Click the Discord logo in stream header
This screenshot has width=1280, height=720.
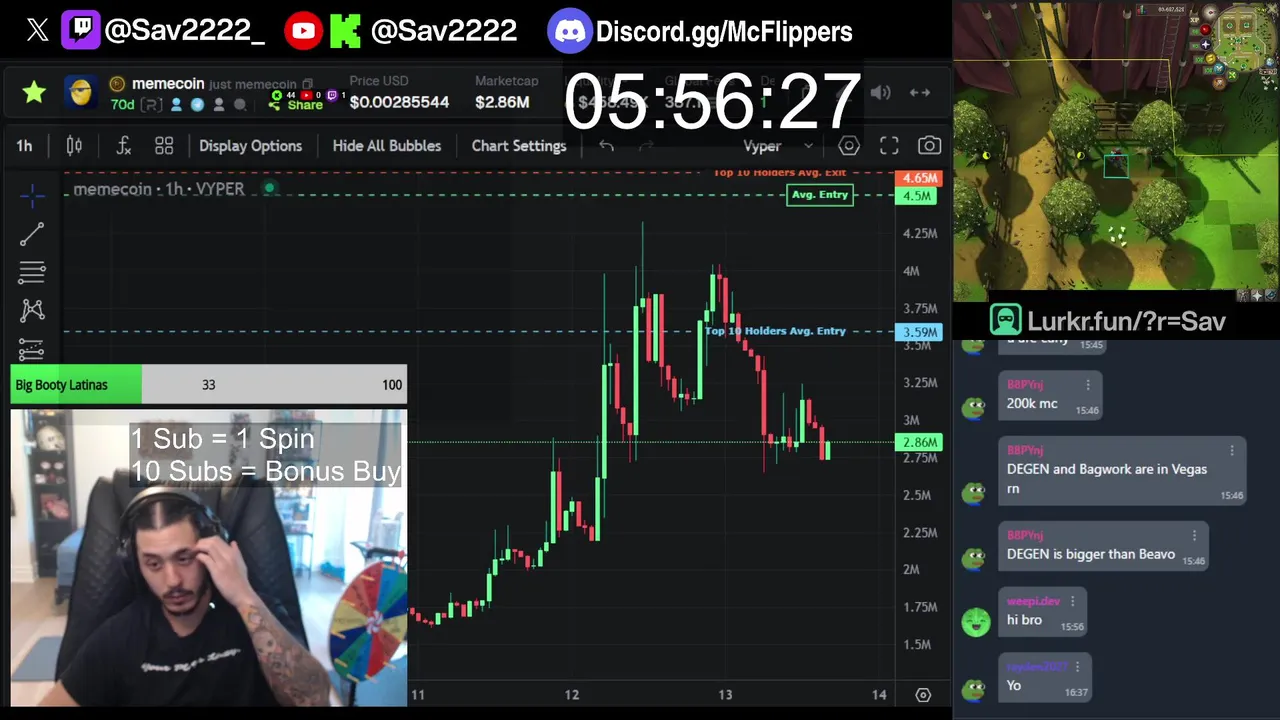[570, 31]
